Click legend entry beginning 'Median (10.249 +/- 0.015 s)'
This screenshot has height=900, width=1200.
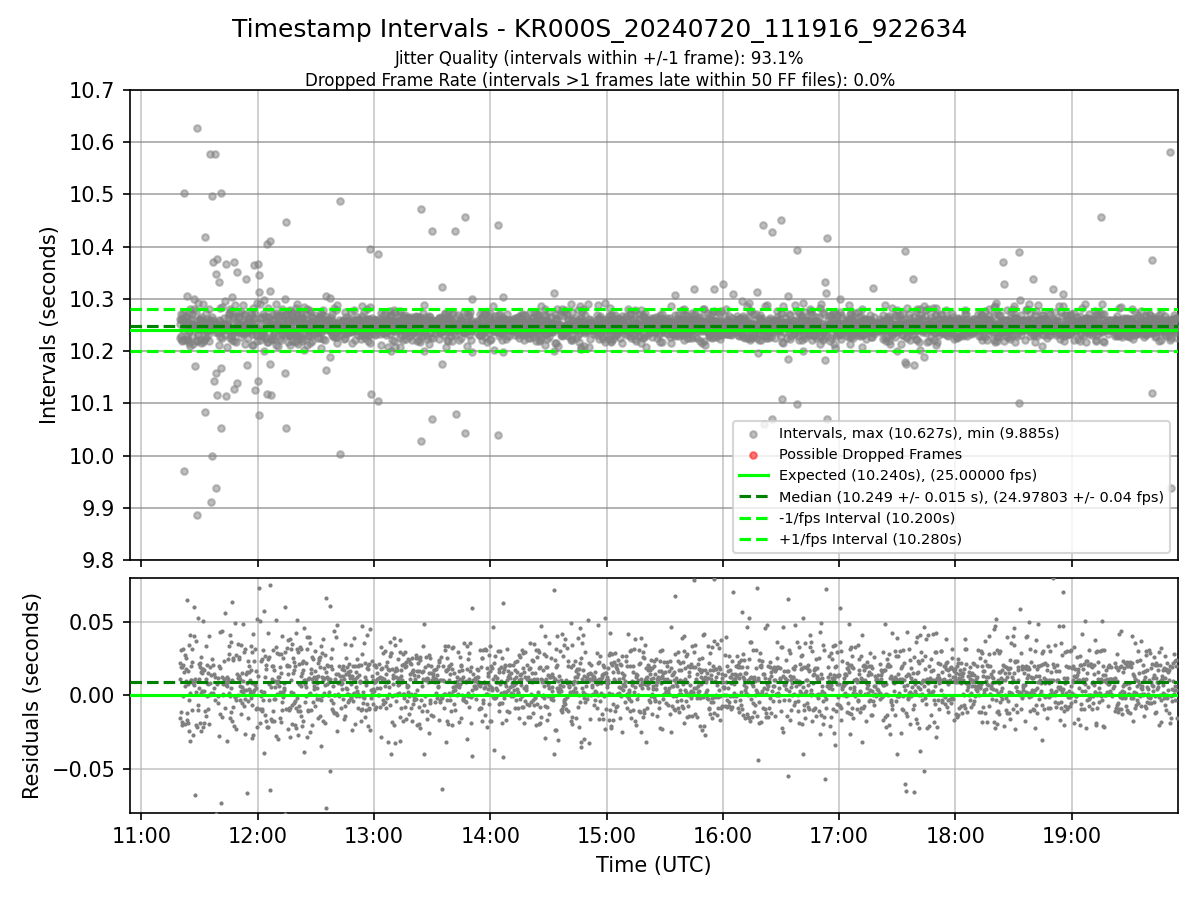pos(971,497)
